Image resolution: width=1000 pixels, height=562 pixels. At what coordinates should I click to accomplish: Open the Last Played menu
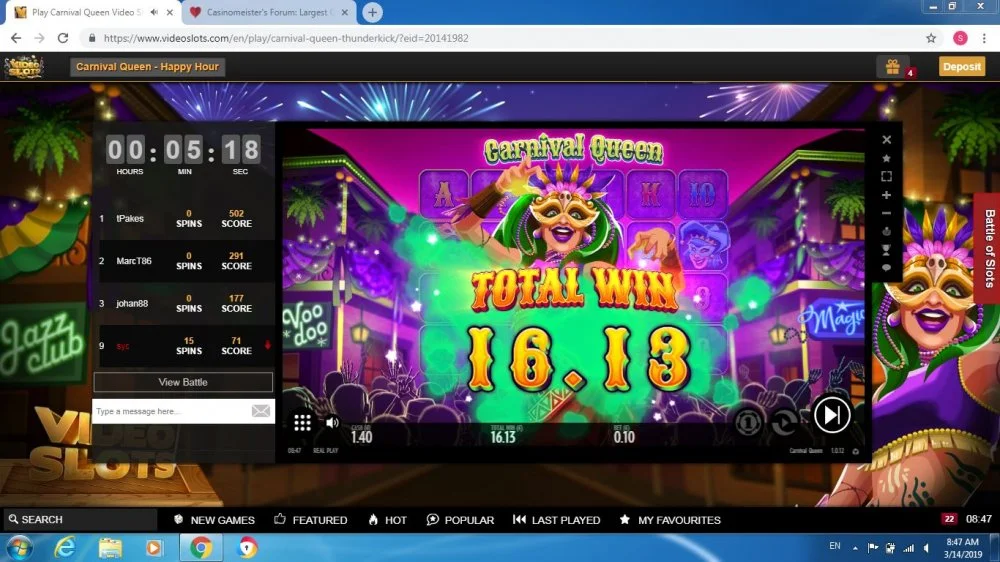click(x=556, y=520)
